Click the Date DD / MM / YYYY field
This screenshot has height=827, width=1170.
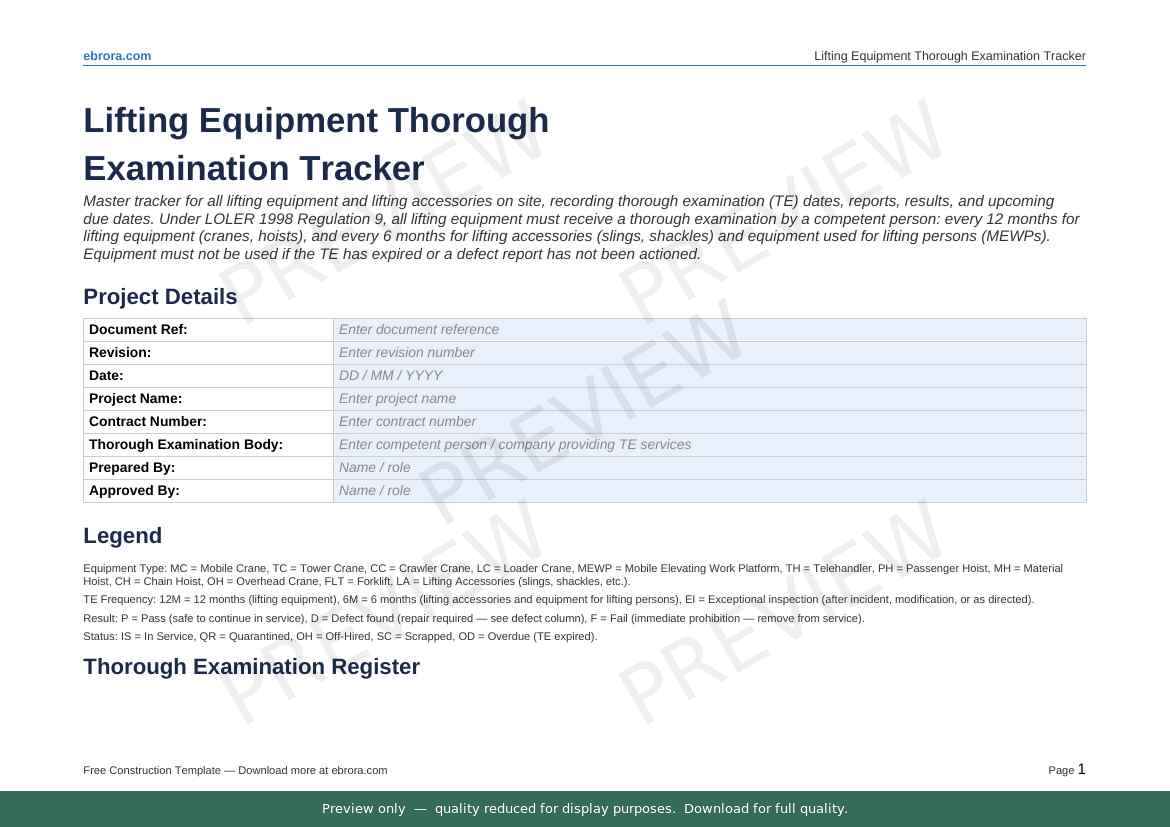708,375
